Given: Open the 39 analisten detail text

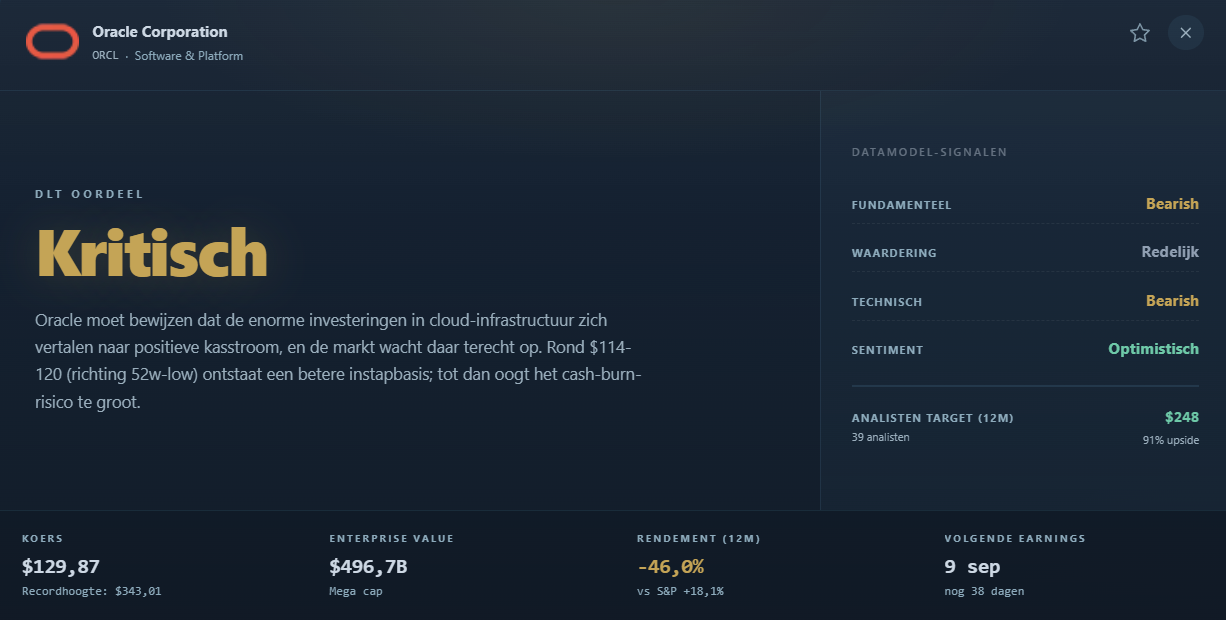Looking at the screenshot, I should 881,437.
